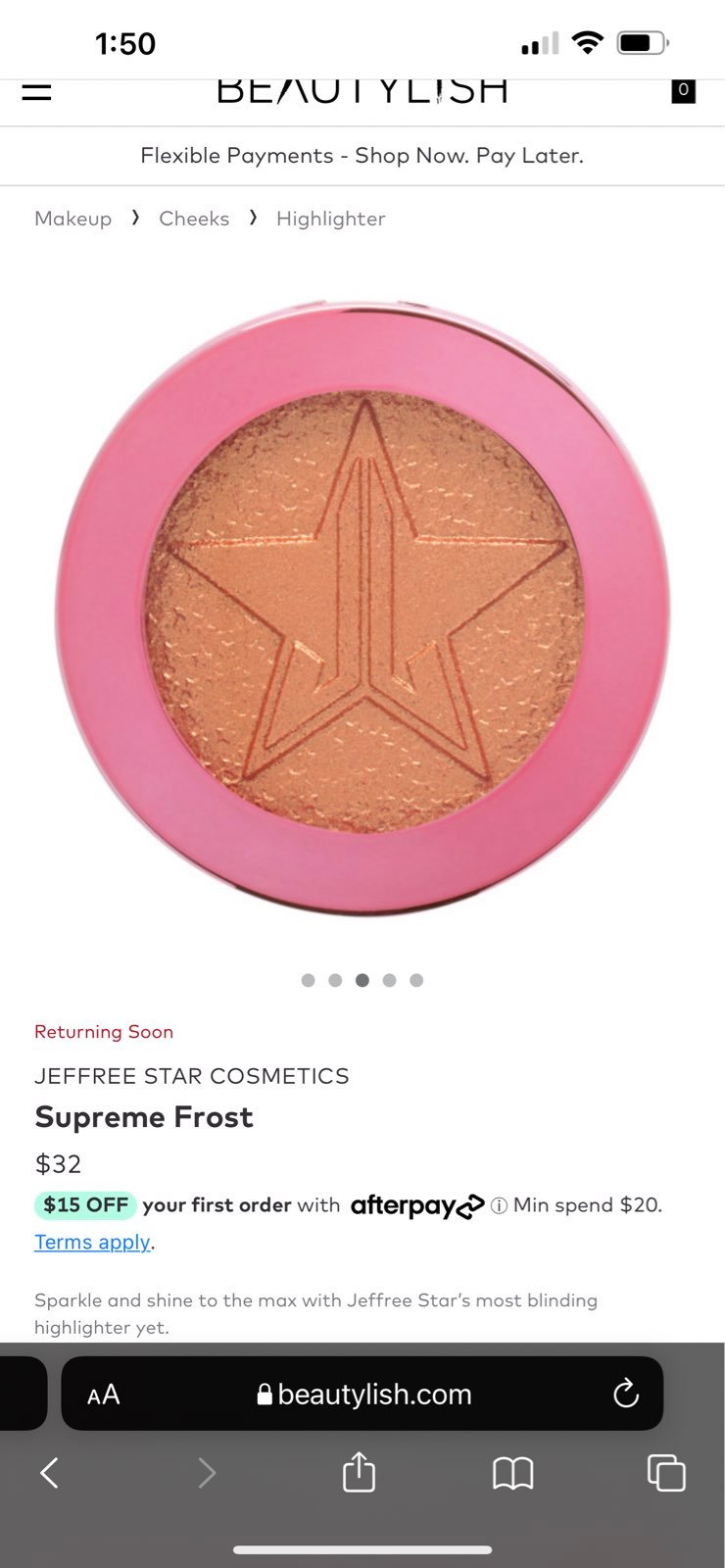Tap the Afterpay info circle icon
725x1568 pixels.
pyautogui.click(x=499, y=1206)
